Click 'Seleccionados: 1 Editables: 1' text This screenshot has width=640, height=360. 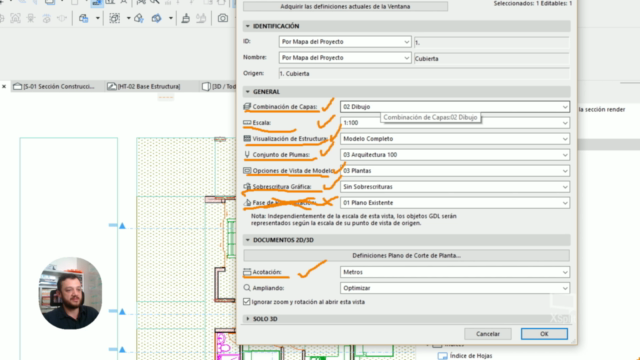click(x=533, y=3)
